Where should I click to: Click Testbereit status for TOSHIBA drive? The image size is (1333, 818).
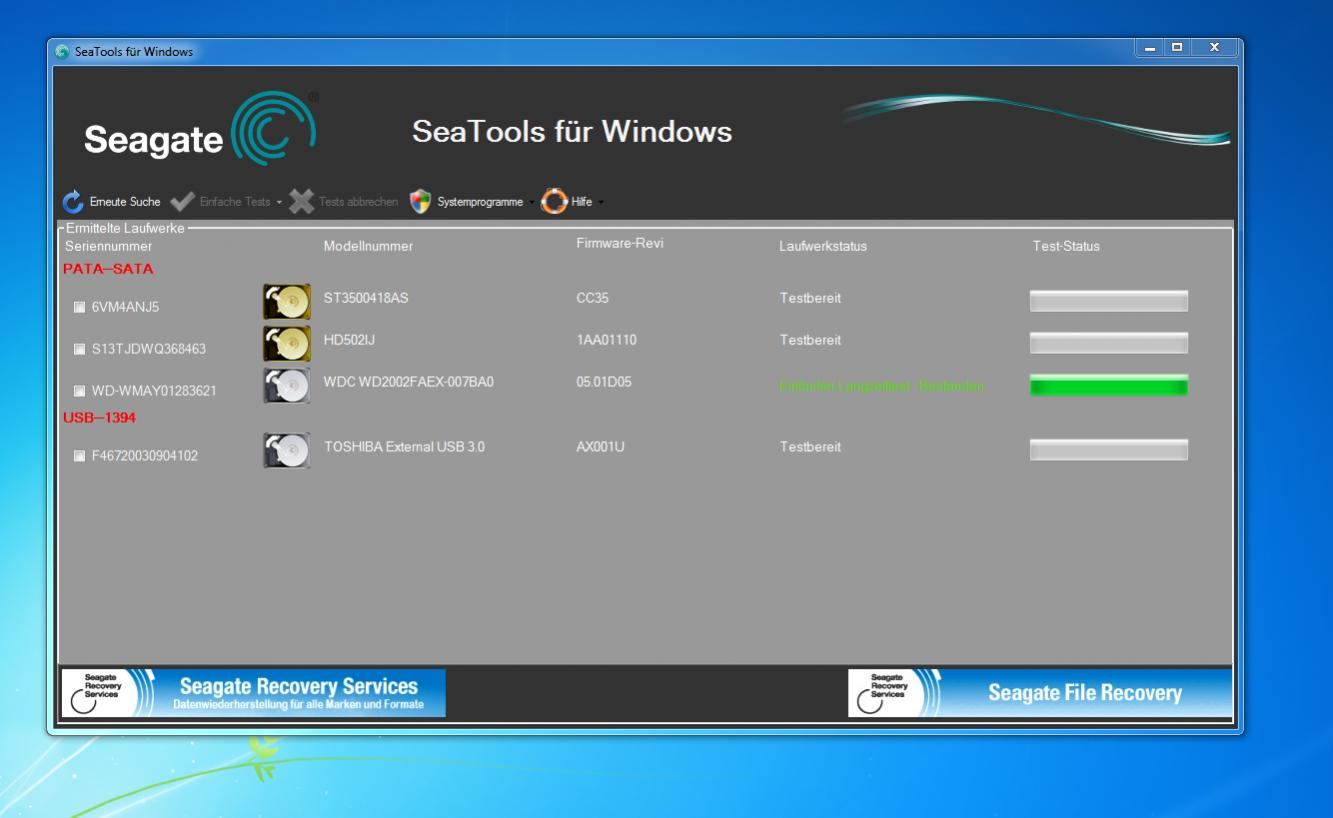(x=810, y=447)
